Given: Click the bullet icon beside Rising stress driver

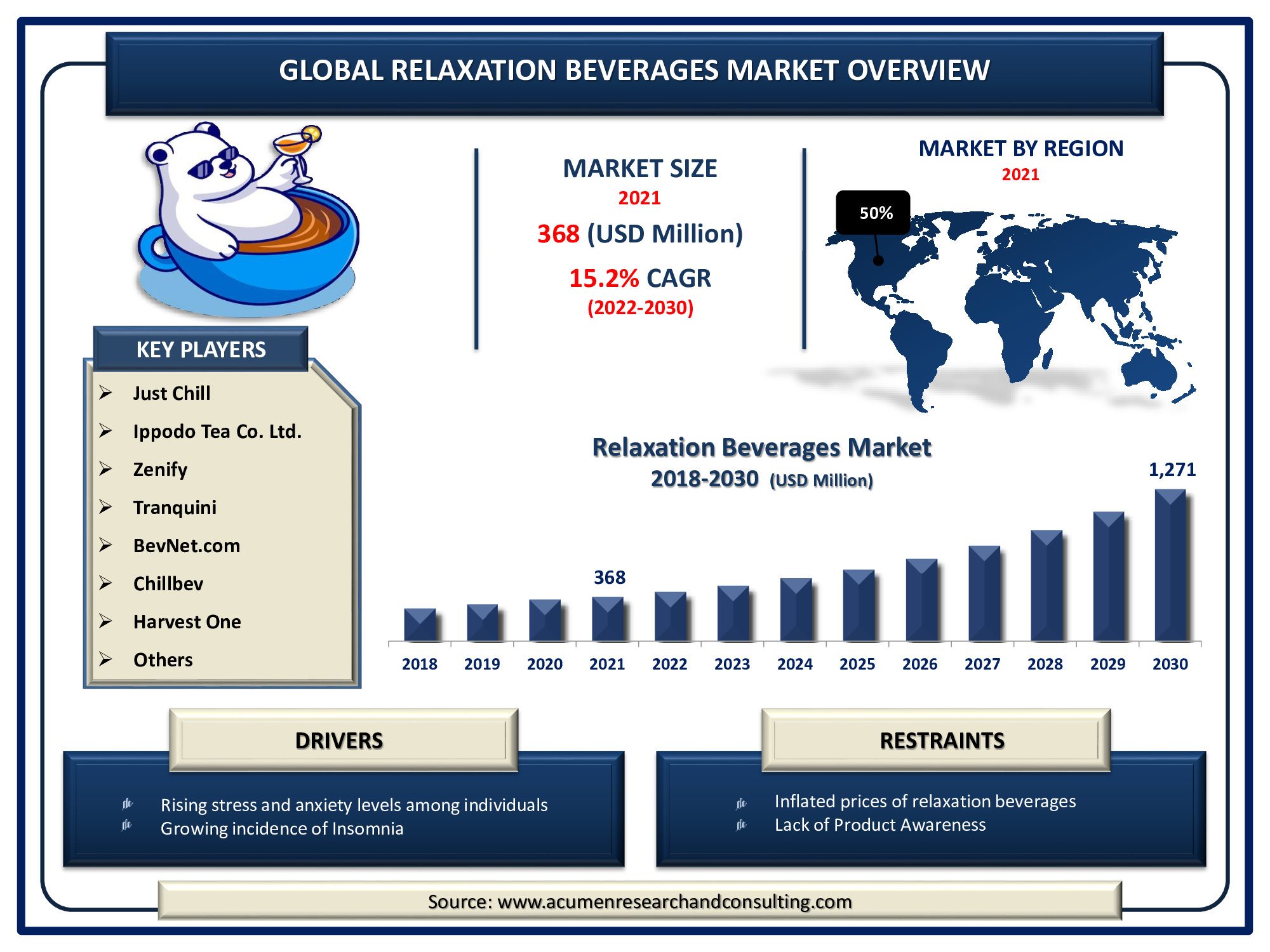Looking at the screenshot, I should coord(127,804).
